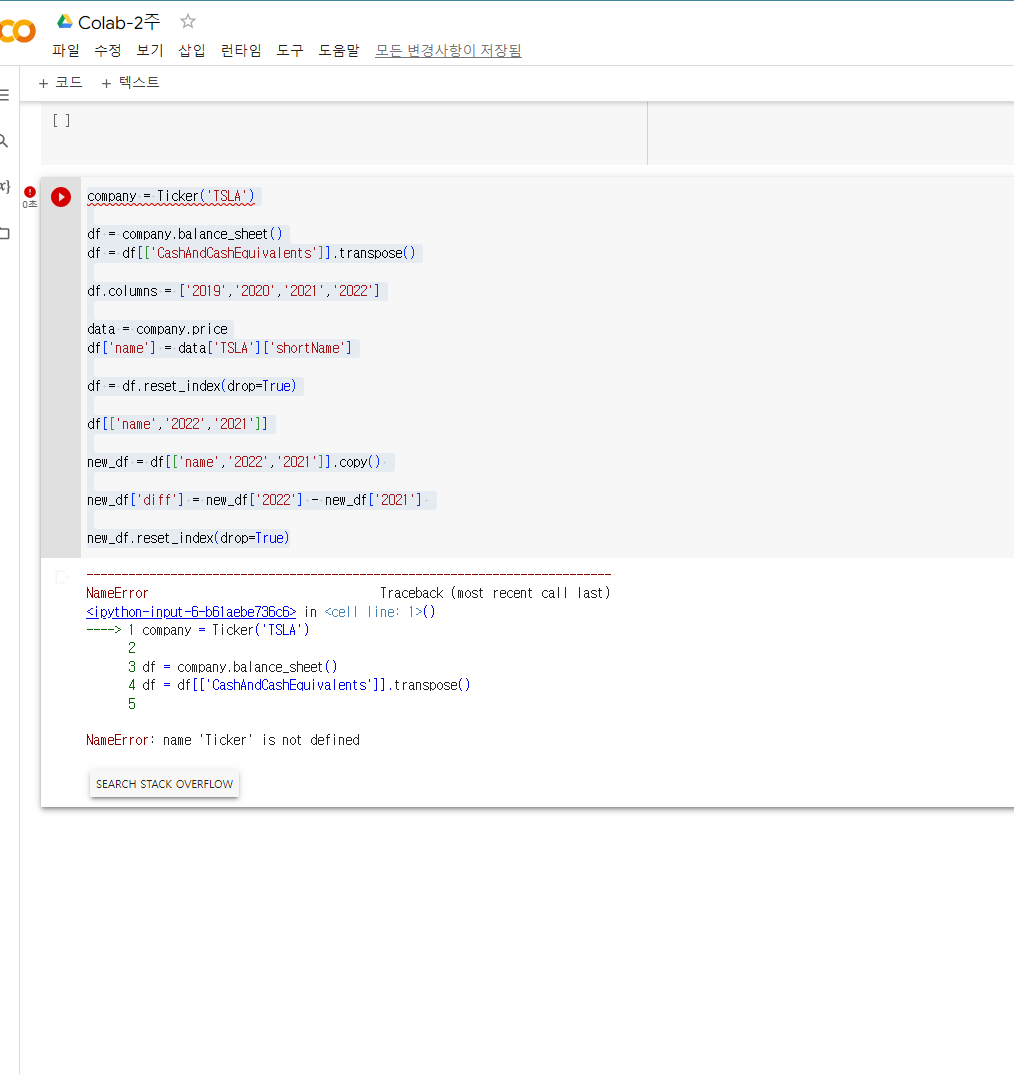Open the 도구 menu
The width and height of the screenshot is (1014, 1074).
pos(290,50)
